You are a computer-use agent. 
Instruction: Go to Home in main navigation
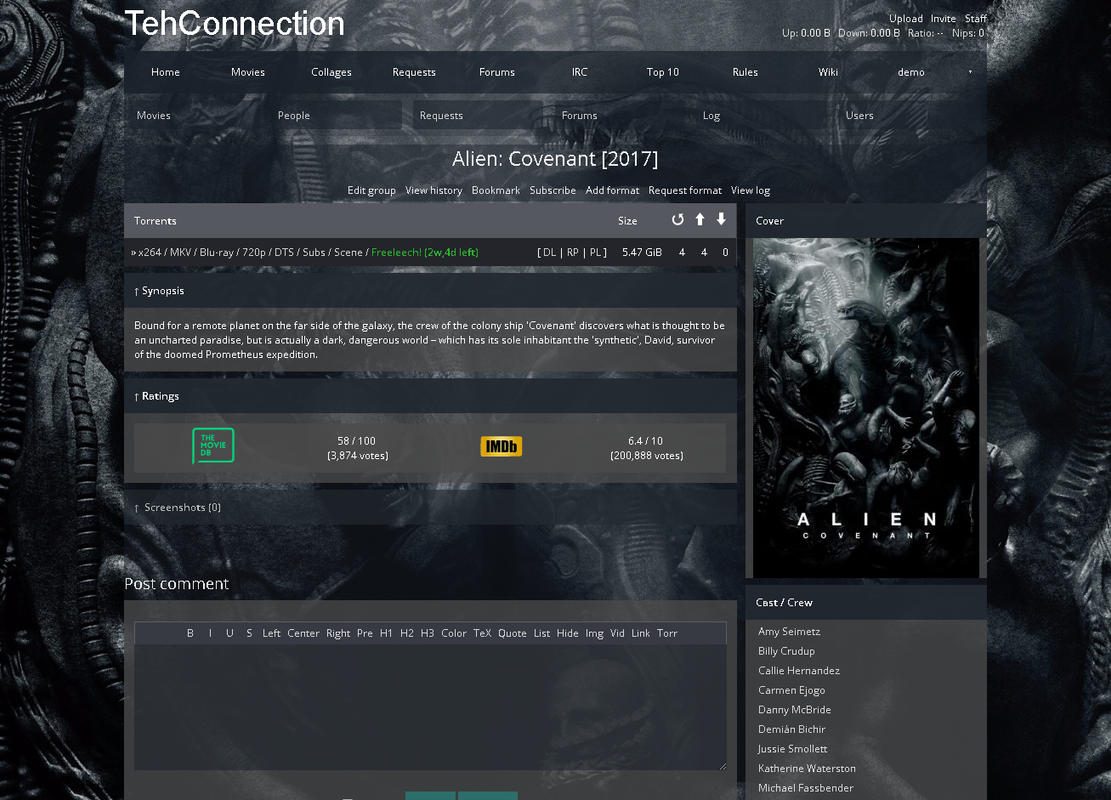coord(165,72)
